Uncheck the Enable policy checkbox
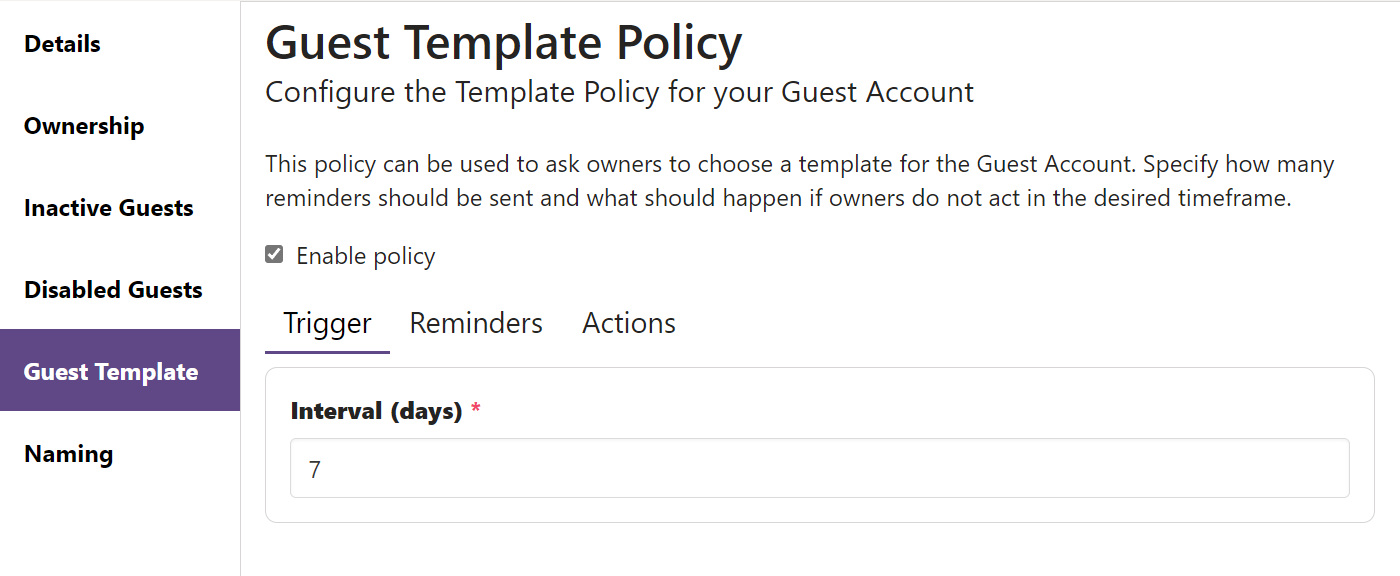This screenshot has height=576, width=1400. coord(273,254)
